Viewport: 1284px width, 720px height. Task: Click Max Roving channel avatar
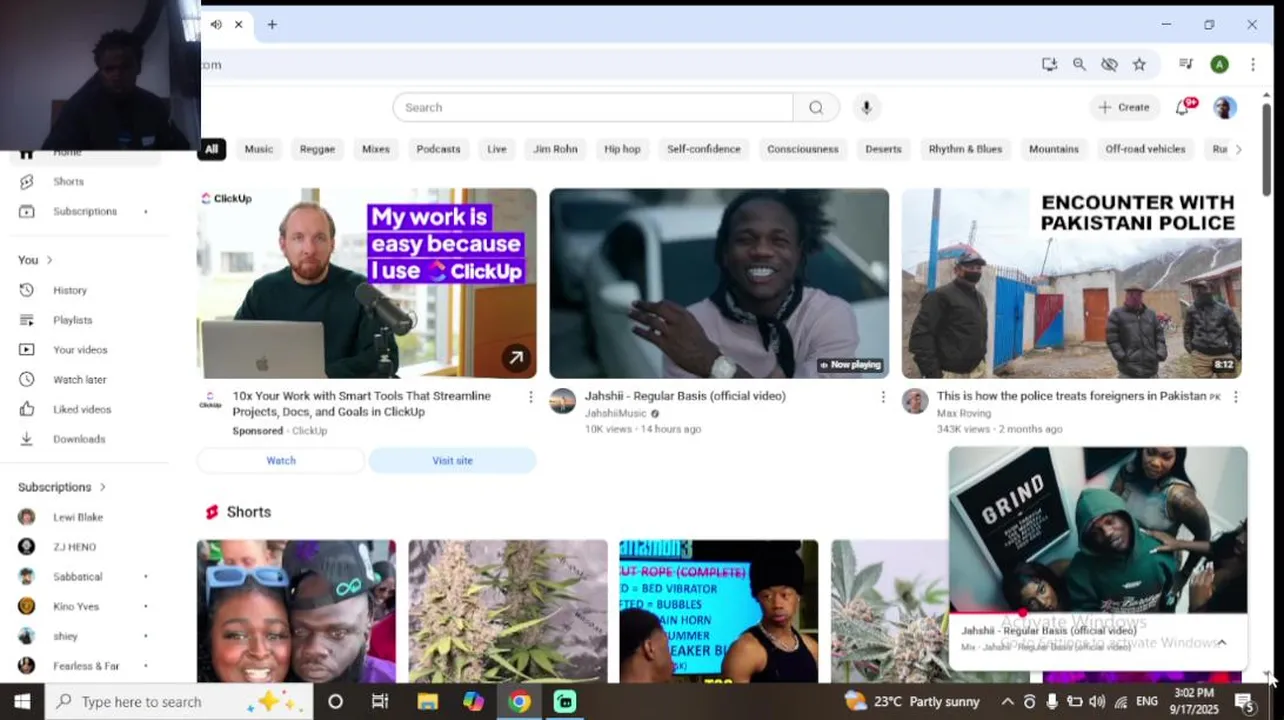click(x=915, y=401)
